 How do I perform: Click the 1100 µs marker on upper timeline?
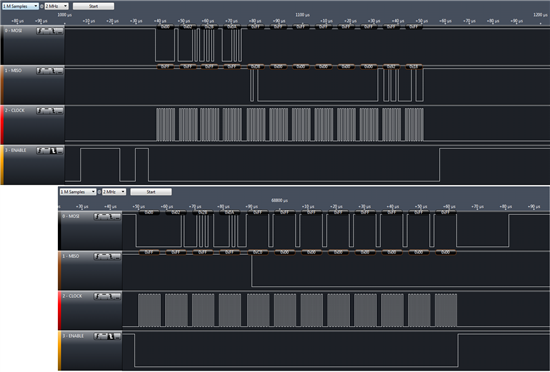[x=302, y=15]
